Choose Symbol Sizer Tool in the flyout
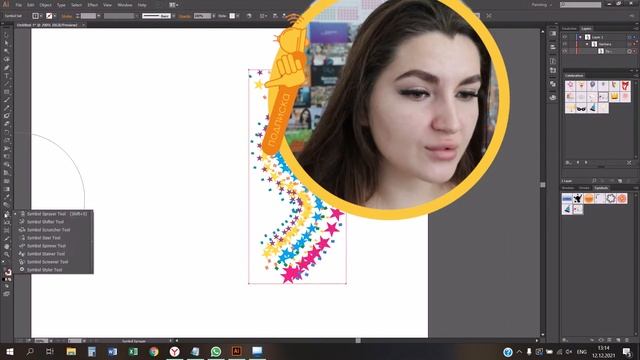The height and width of the screenshot is (360, 640). click(53, 238)
